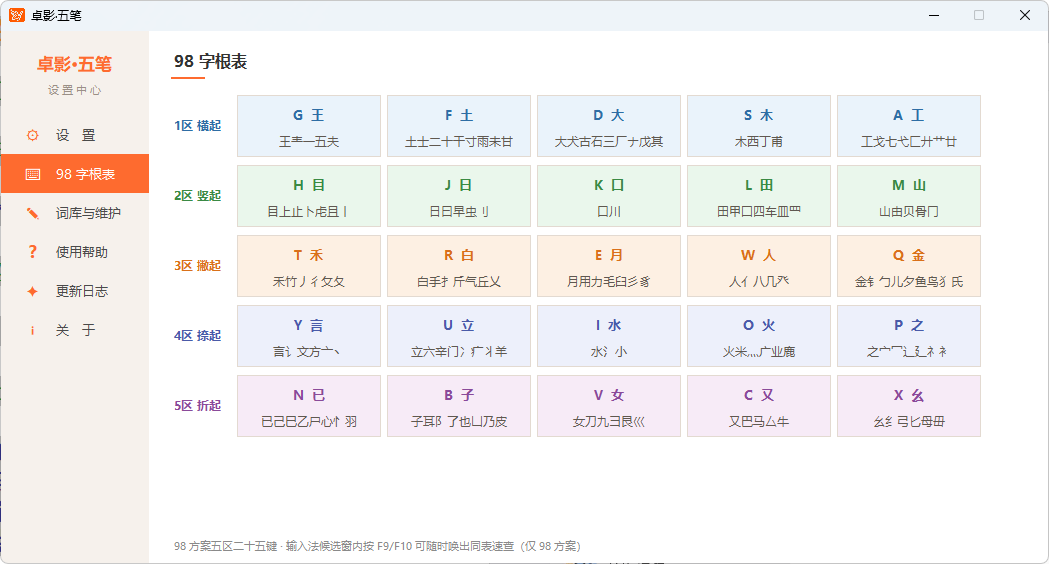Click the V 女 radical card
The image size is (1049, 564).
pos(609,406)
